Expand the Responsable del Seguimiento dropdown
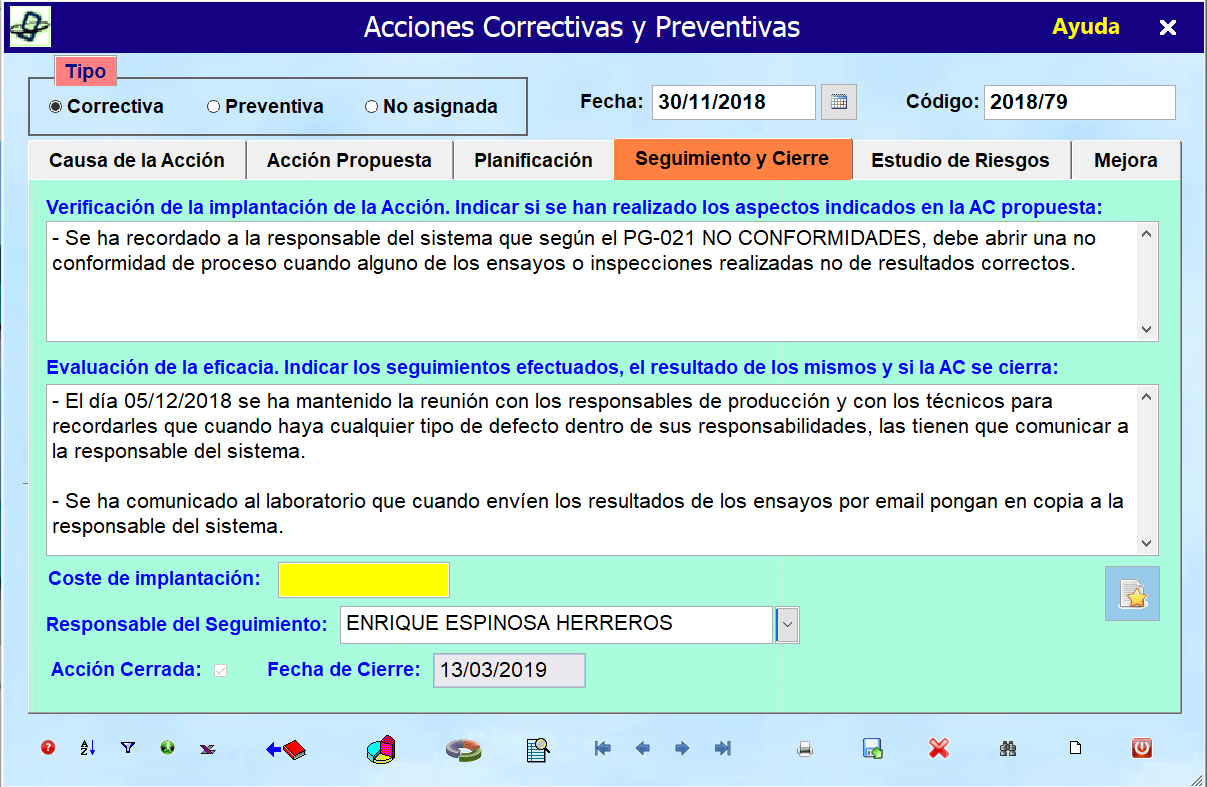This screenshot has width=1207, height=787. [x=787, y=625]
